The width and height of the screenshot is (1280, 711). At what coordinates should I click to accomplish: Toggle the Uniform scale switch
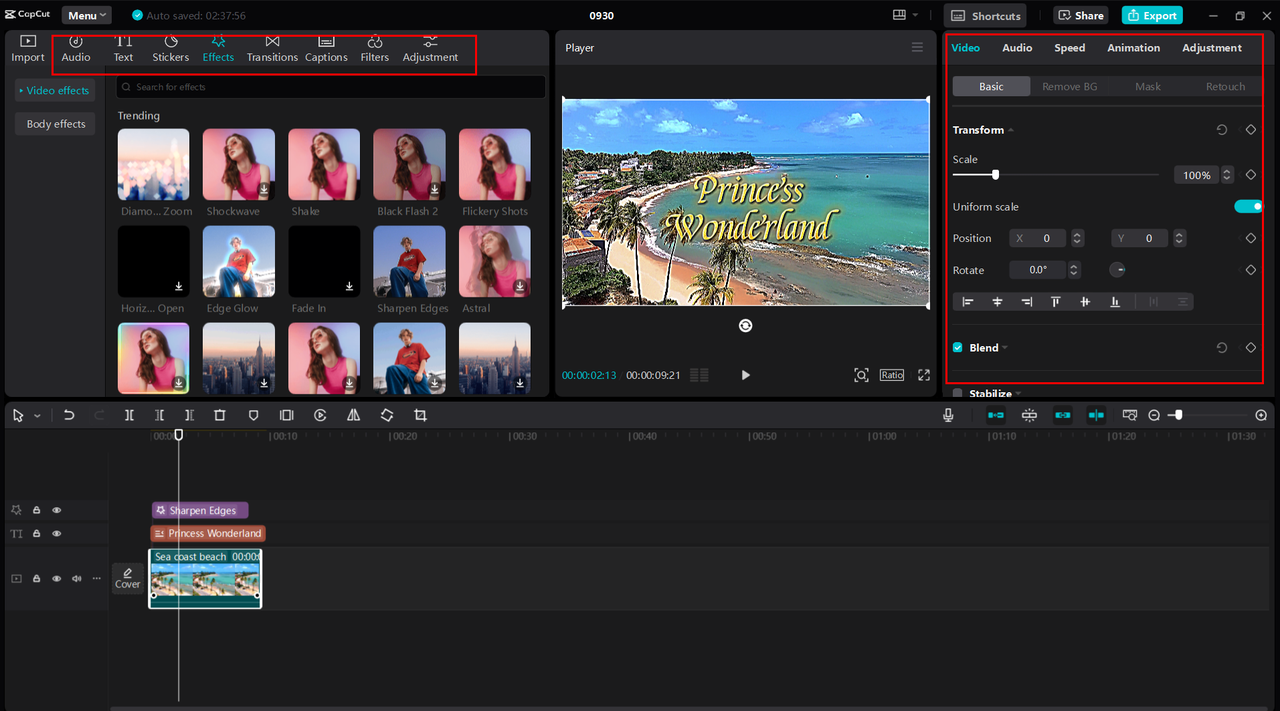coord(1248,206)
